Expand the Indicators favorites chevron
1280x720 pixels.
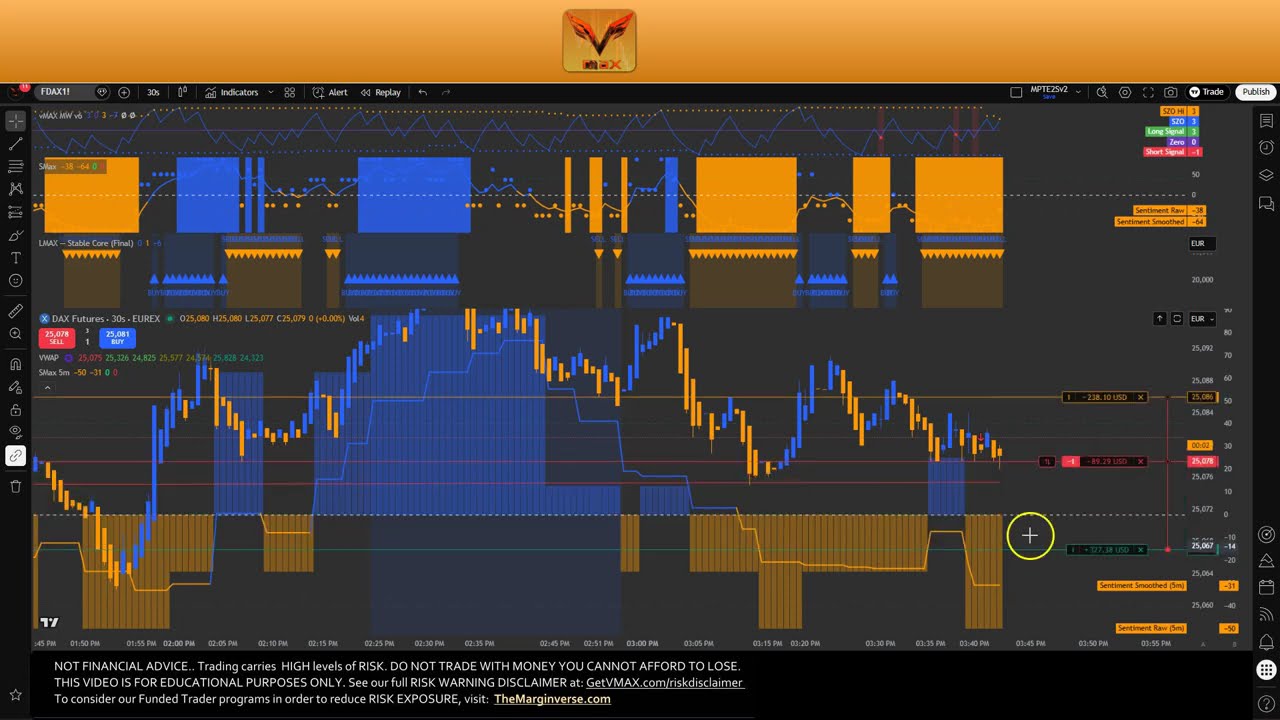(x=271, y=92)
